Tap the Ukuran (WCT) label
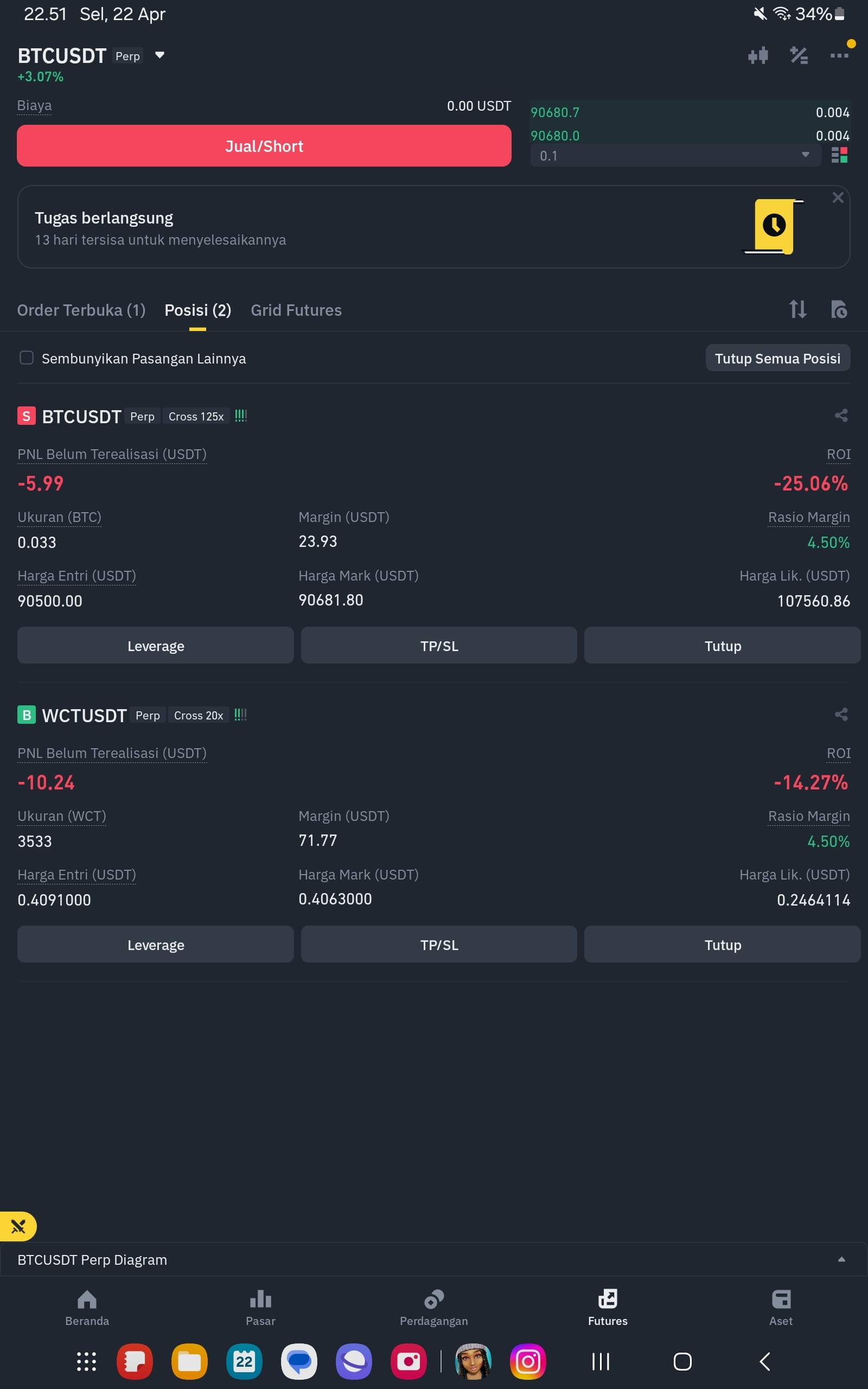868x1389 pixels. (61, 816)
